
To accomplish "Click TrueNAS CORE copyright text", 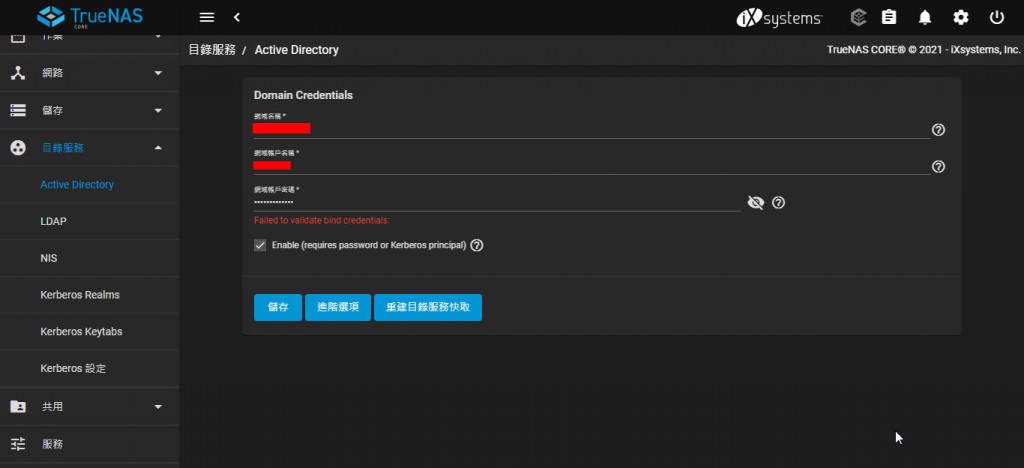I will click(x=923, y=50).
